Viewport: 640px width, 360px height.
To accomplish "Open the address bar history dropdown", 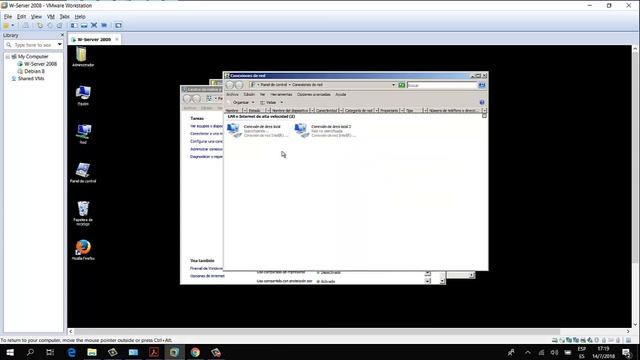I will (393, 85).
